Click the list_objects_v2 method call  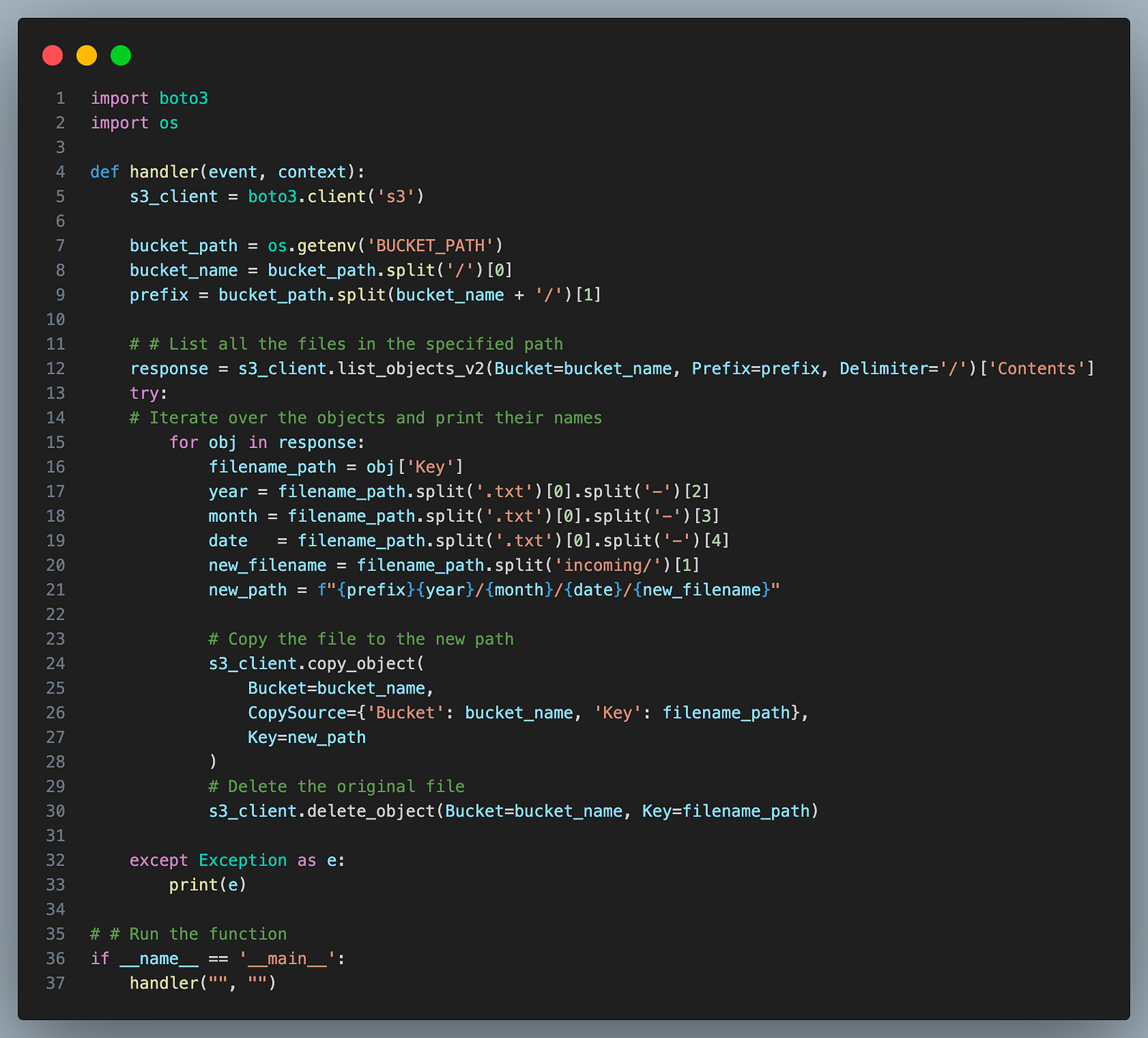pyautogui.click(x=410, y=369)
